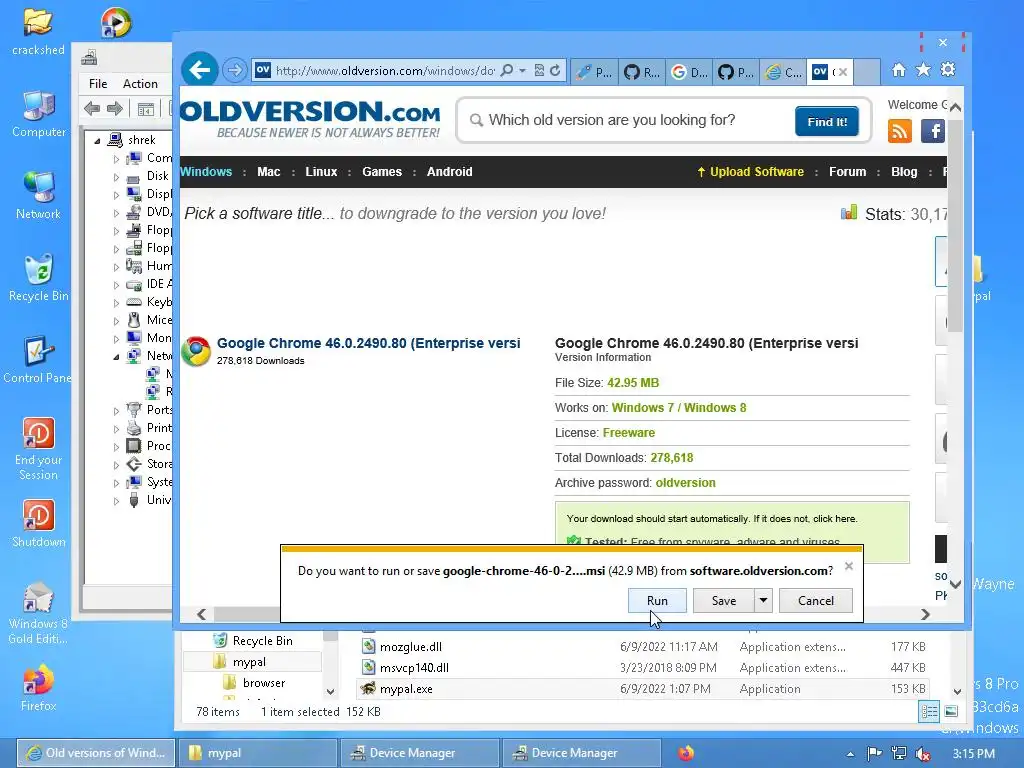Select the Mac navigation item
Image resolution: width=1024 pixels, height=768 pixels.
tap(268, 172)
